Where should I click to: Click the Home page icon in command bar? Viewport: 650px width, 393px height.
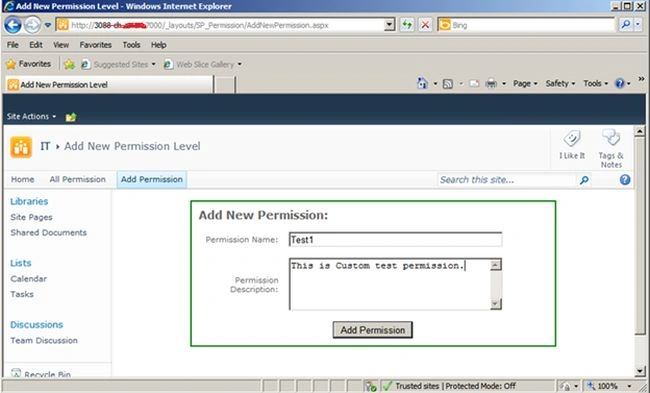point(422,83)
